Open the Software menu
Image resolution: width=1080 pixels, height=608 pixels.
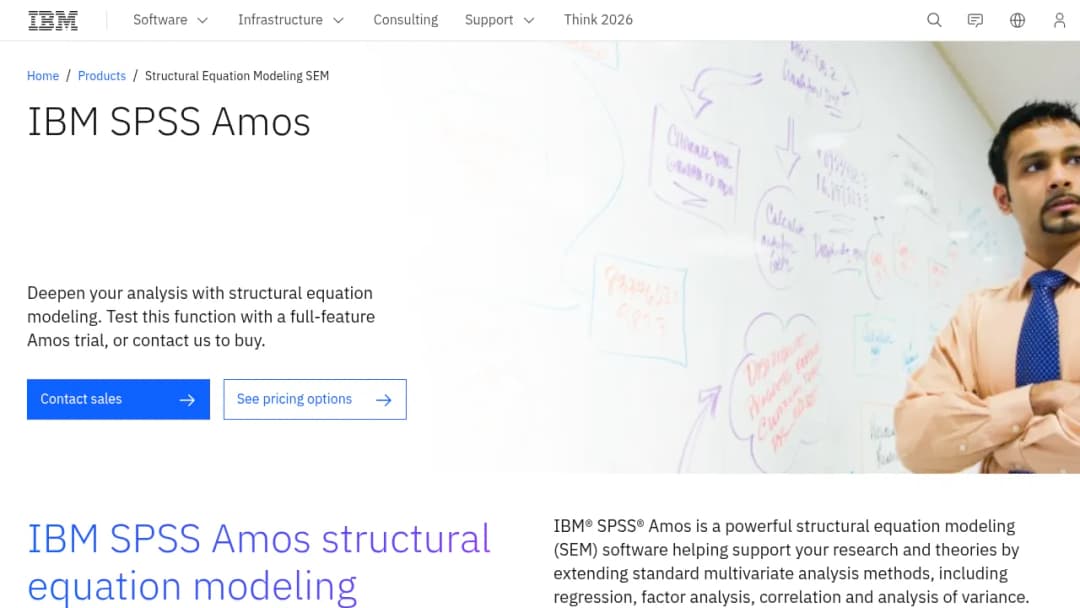tap(171, 20)
